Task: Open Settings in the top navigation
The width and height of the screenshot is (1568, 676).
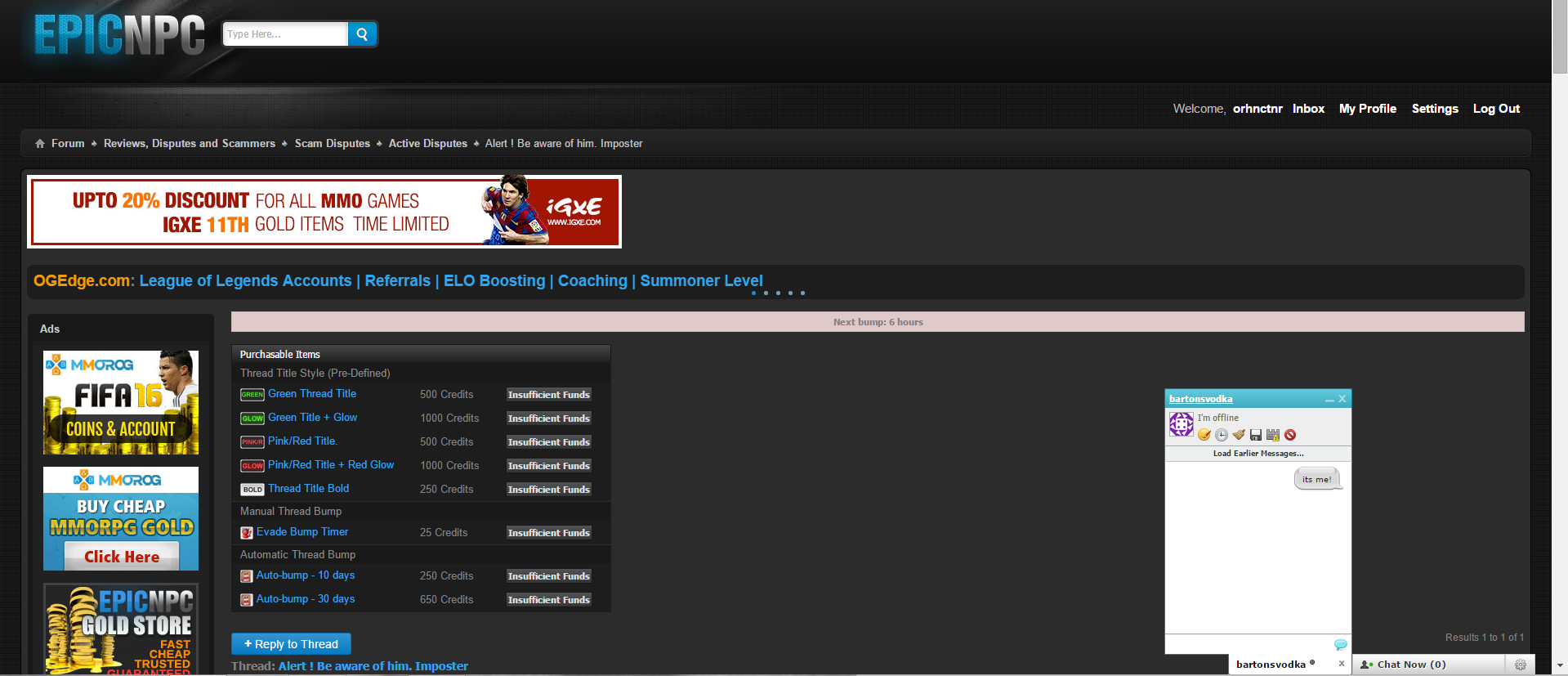Action: [x=1435, y=109]
